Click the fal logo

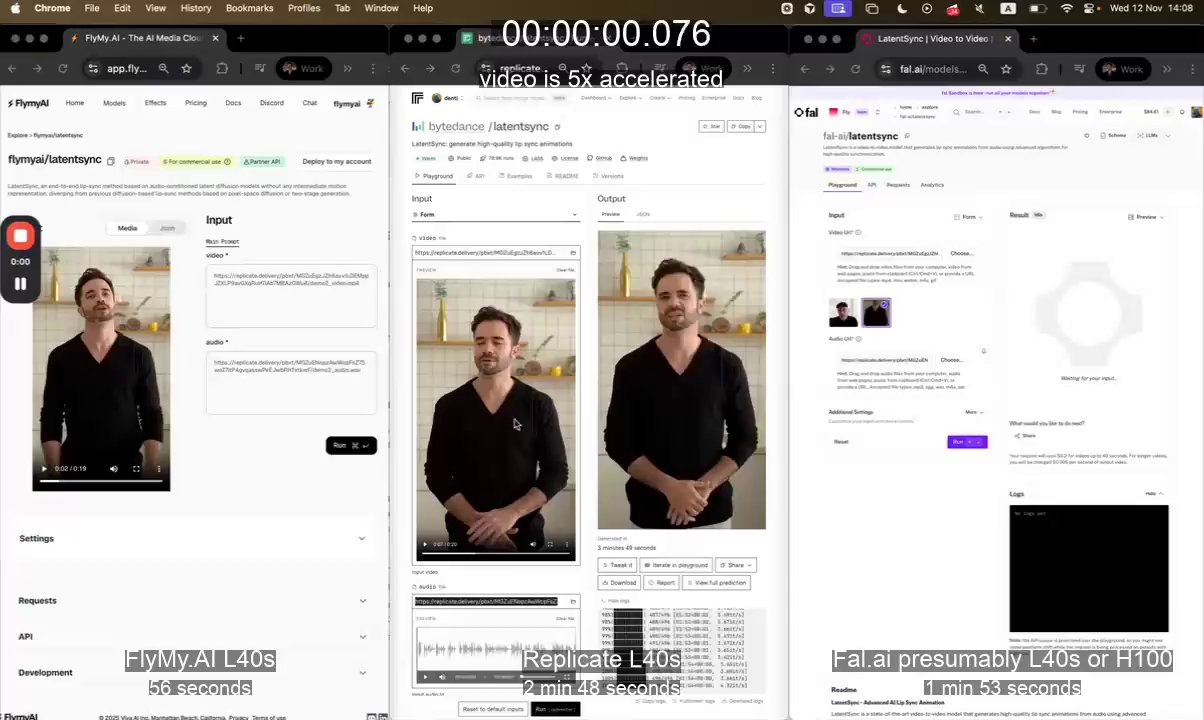click(x=806, y=112)
